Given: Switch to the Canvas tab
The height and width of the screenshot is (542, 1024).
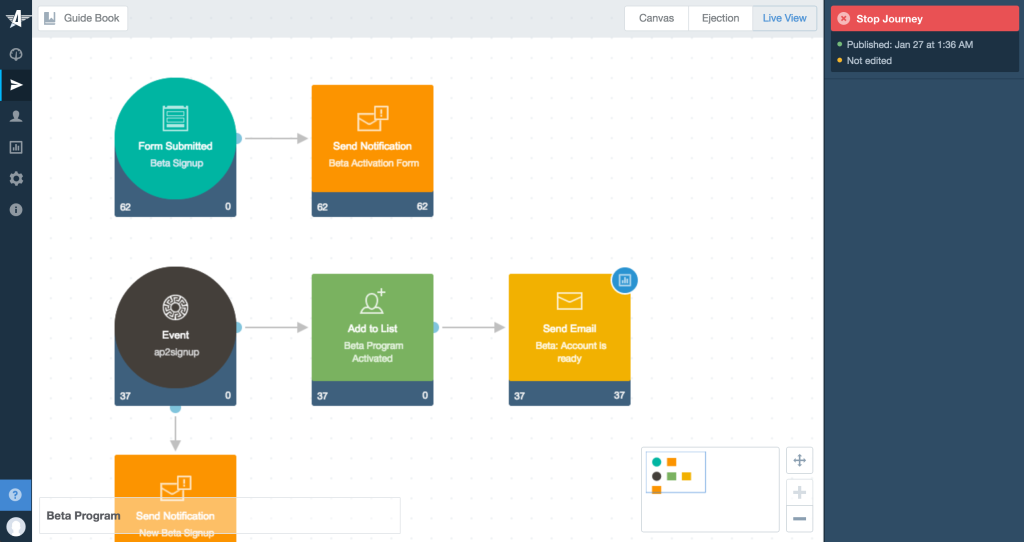Looking at the screenshot, I should (x=656, y=18).
